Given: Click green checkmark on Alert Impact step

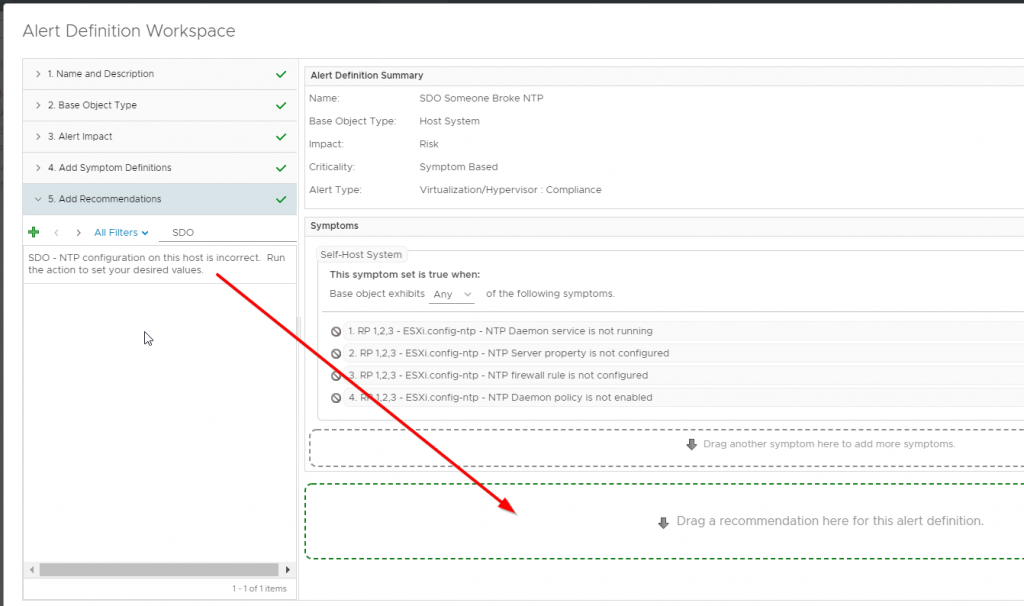Looking at the screenshot, I should pos(281,137).
